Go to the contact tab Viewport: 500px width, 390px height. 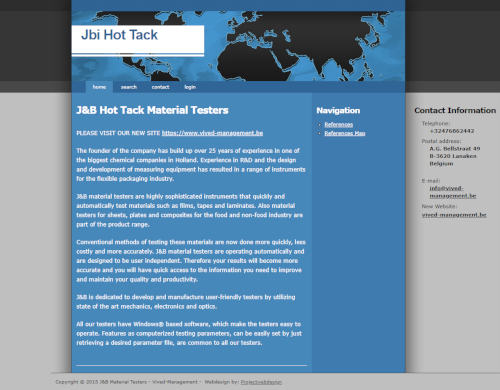(160, 87)
